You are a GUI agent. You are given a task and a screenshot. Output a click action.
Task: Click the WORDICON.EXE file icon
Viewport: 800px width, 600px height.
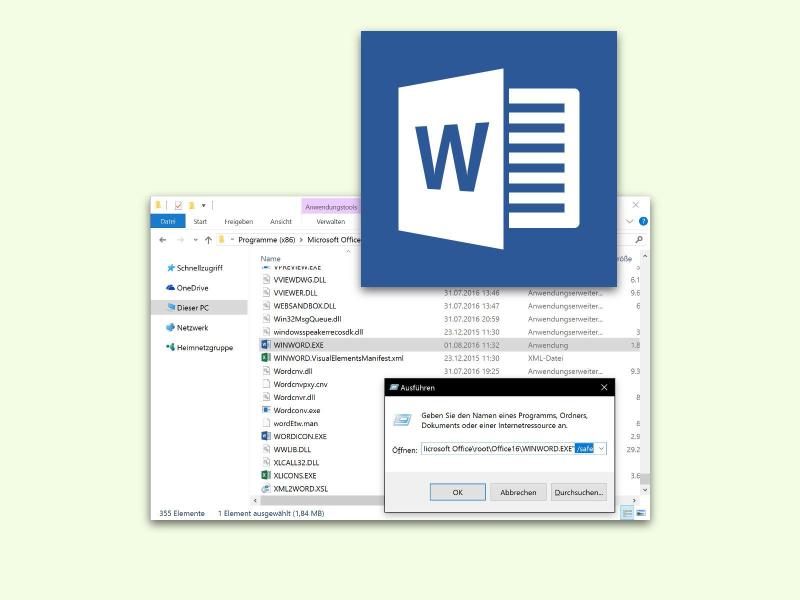click(x=266, y=436)
